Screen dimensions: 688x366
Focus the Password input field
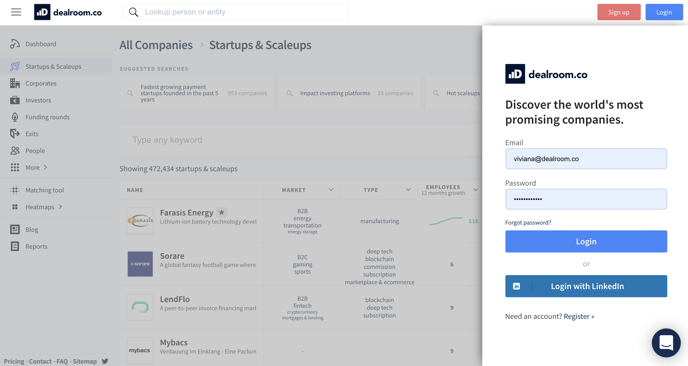tap(586, 199)
